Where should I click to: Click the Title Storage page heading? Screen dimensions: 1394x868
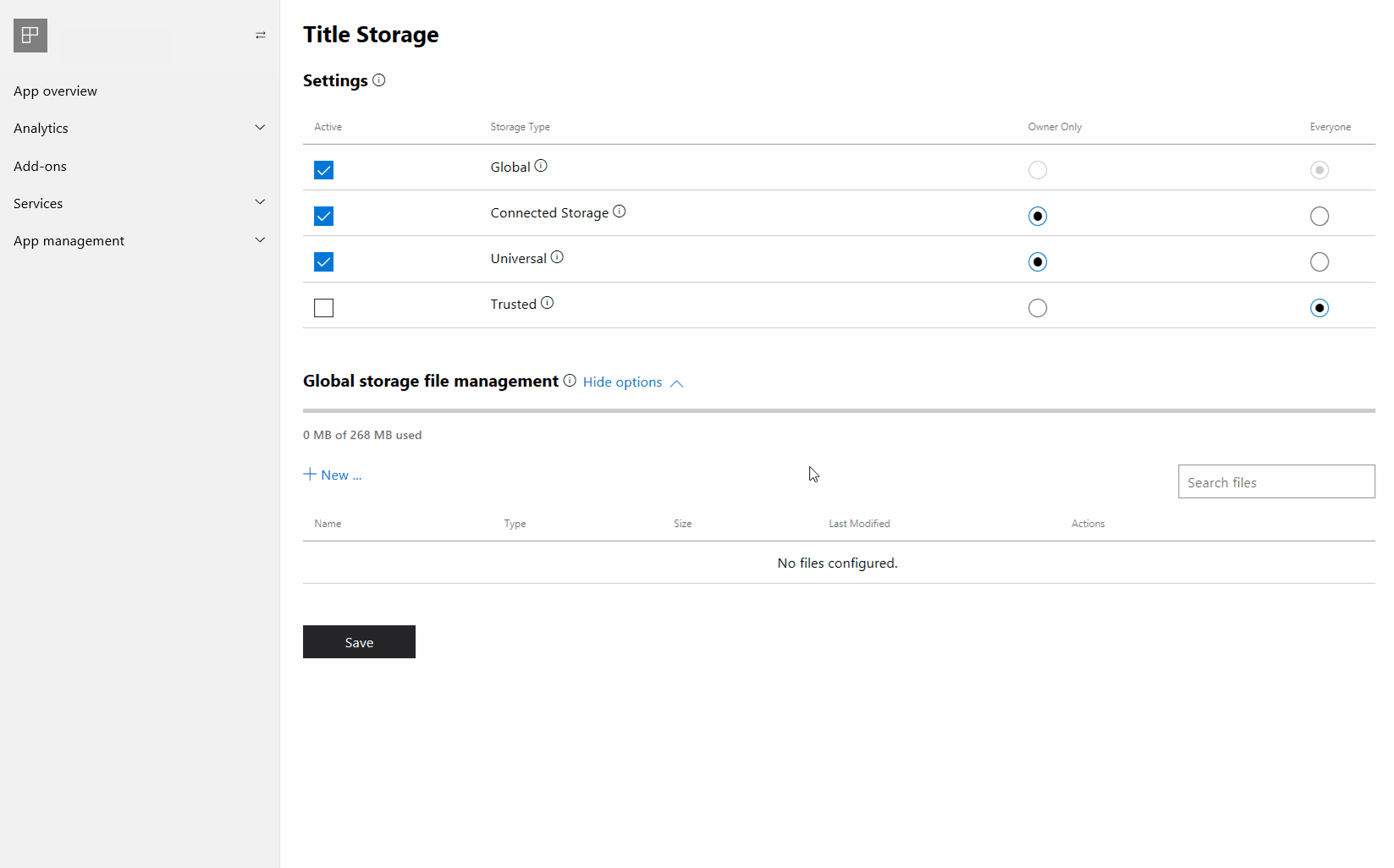point(371,35)
